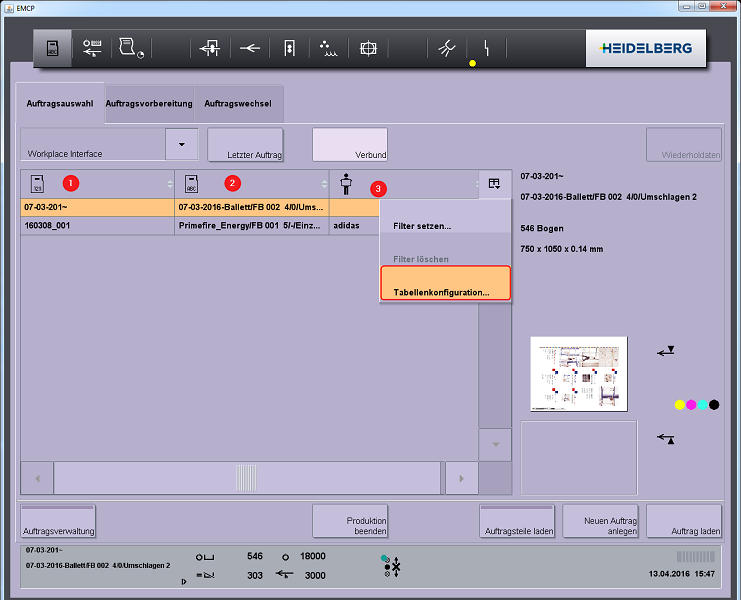
Task: Choose Tabellenkonfiguration... from the context menu
Action: pyautogui.click(x=445, y=292)
